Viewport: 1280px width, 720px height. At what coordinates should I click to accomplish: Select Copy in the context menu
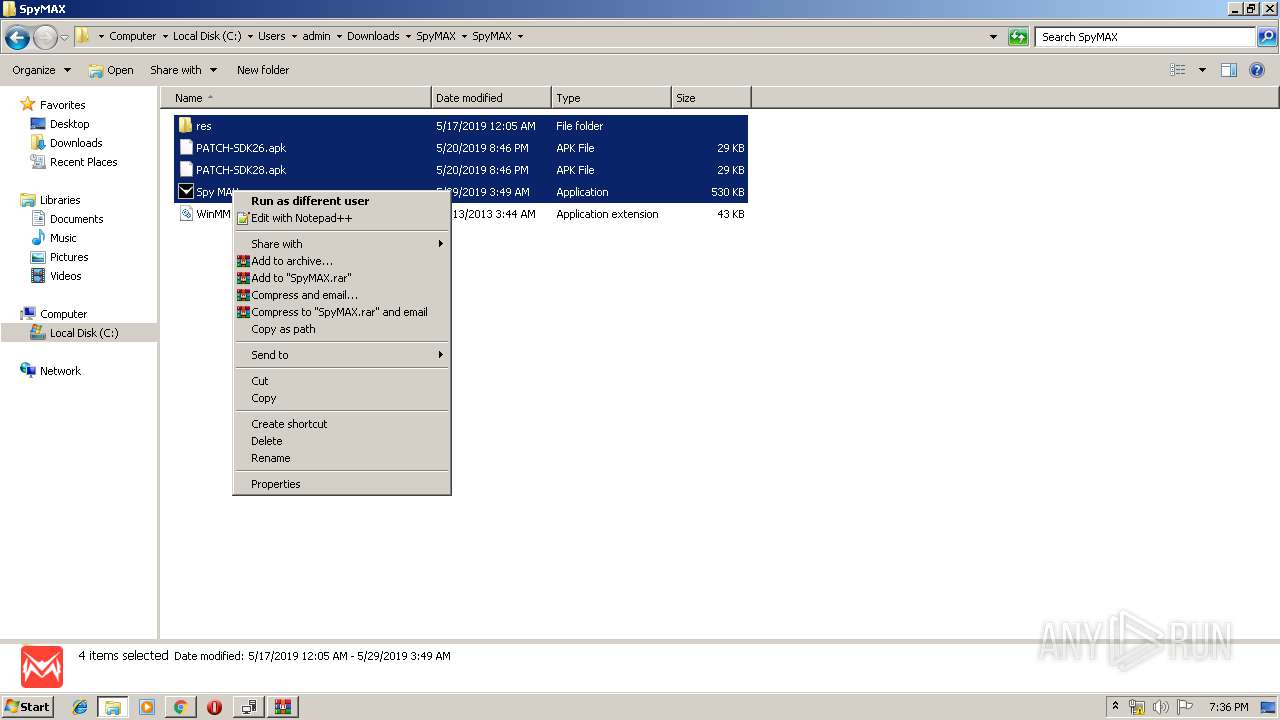tap(341, 398)
